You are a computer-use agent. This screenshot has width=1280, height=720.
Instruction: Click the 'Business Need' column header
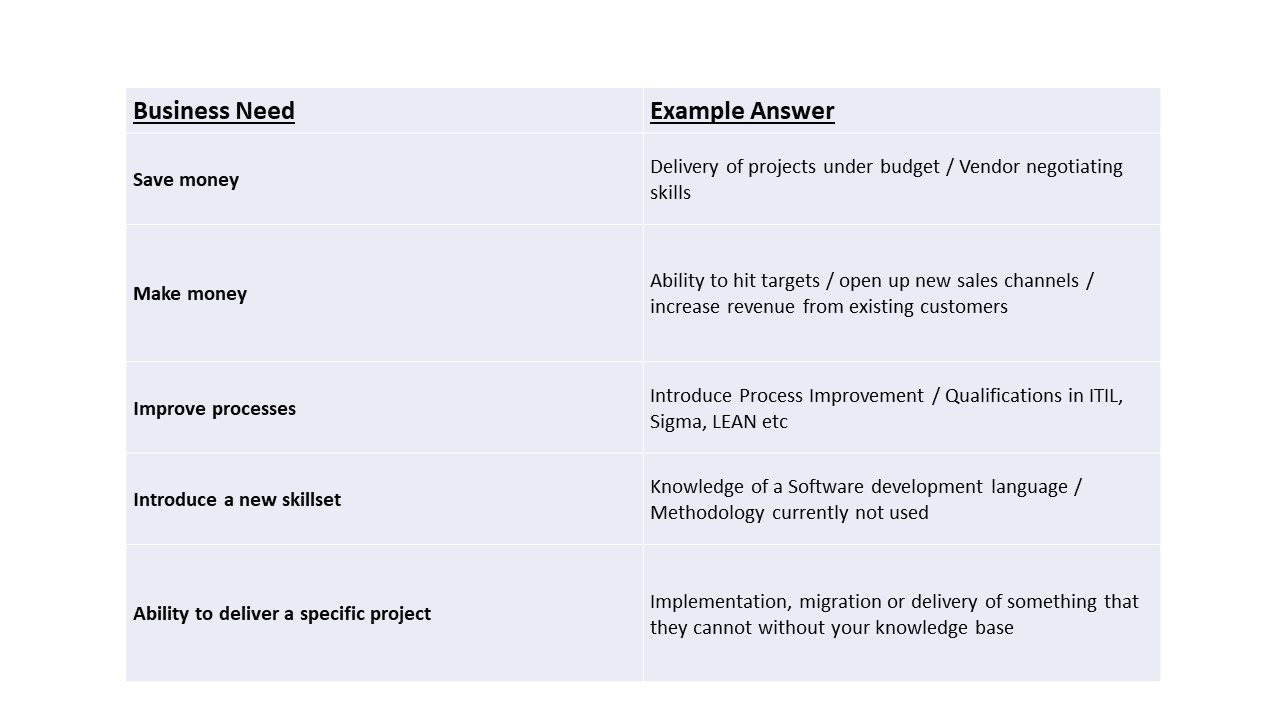[384, 110]
